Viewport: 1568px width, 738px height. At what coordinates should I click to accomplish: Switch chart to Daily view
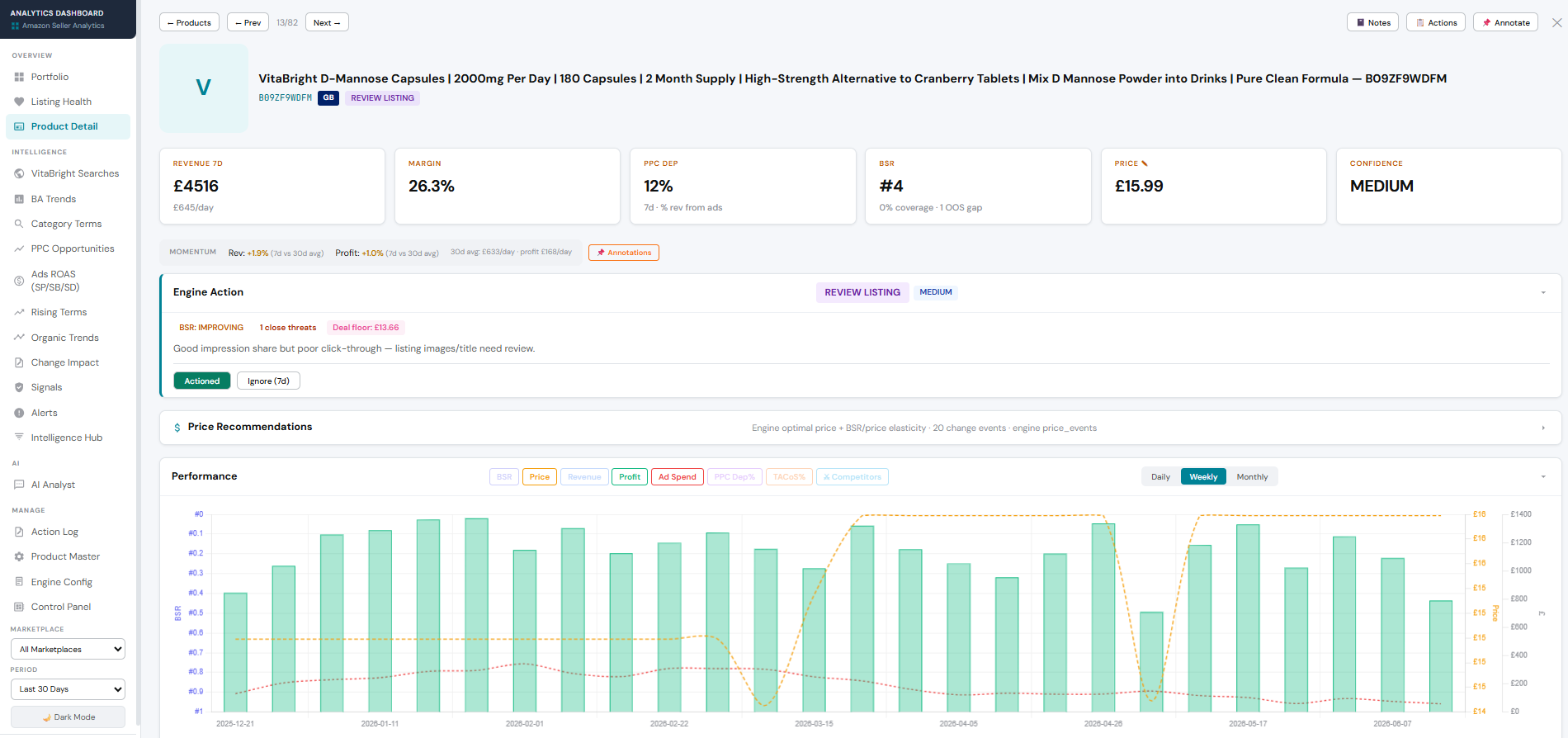pos(1160,477)
